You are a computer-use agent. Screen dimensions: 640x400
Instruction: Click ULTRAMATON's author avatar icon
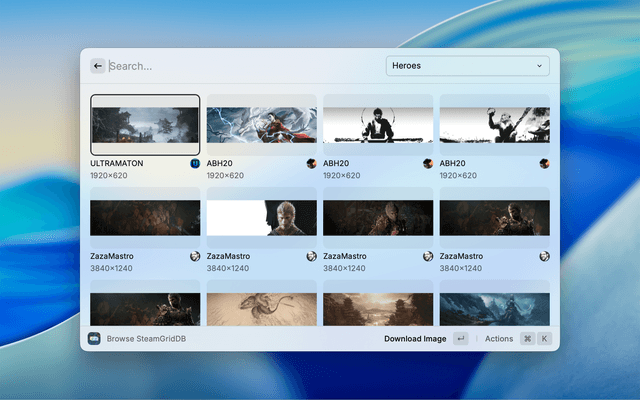pos(194,163)
